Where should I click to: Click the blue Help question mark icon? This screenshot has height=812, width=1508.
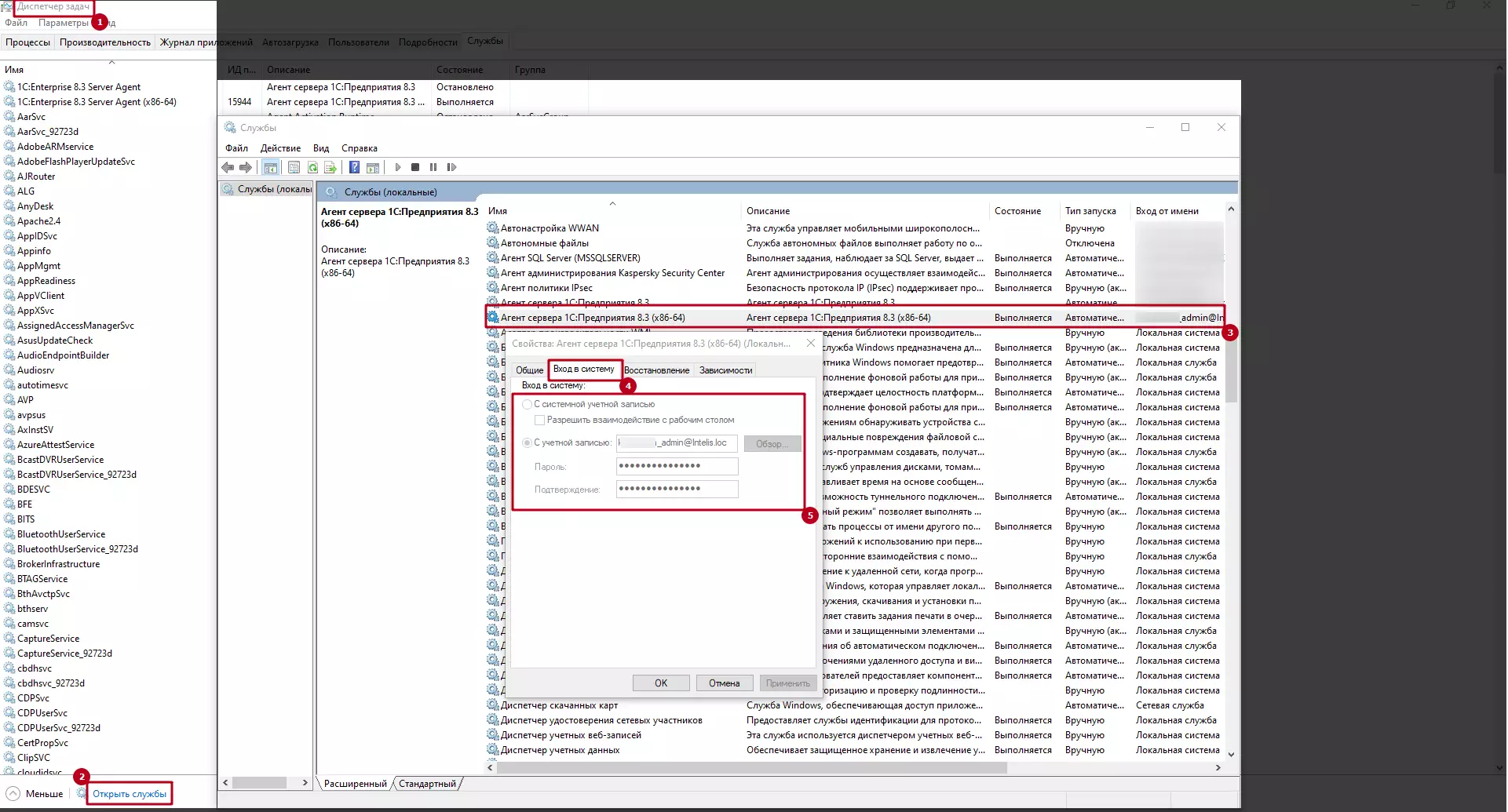click(x=354, y=167)
